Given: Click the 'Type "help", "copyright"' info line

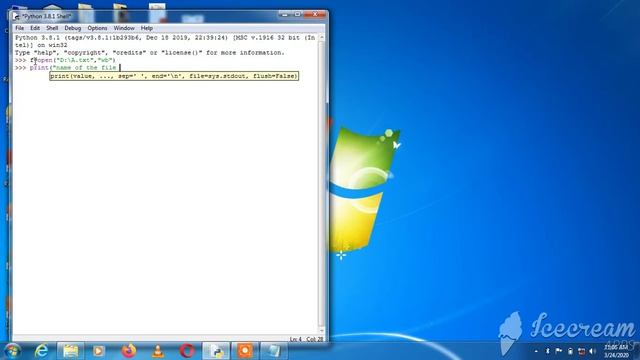Looking at the screenshot, I should [149, 53].
